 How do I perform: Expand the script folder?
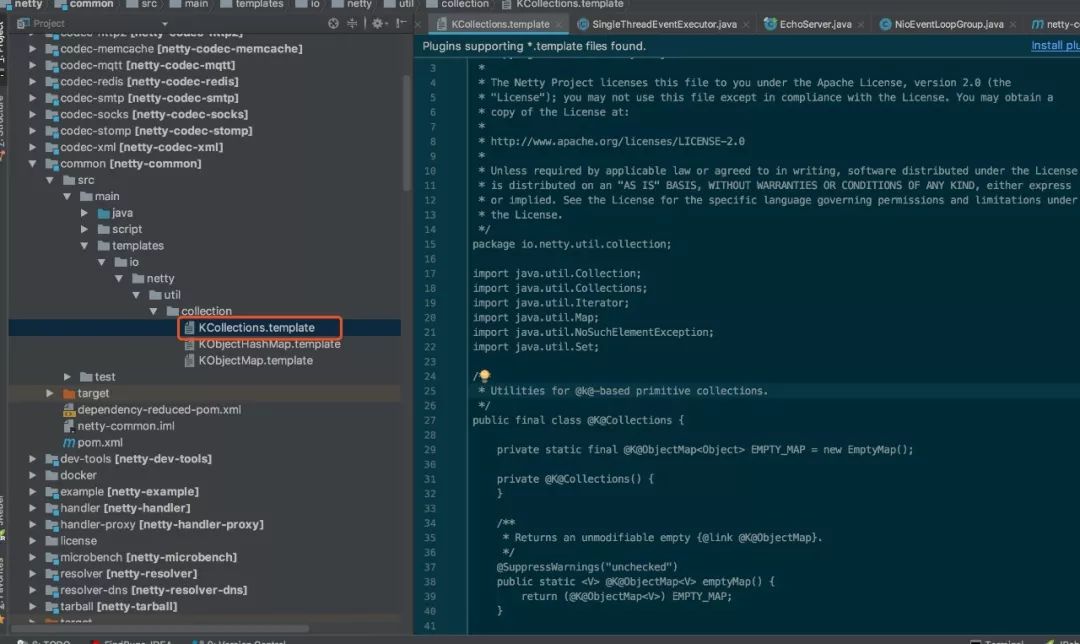84,229
